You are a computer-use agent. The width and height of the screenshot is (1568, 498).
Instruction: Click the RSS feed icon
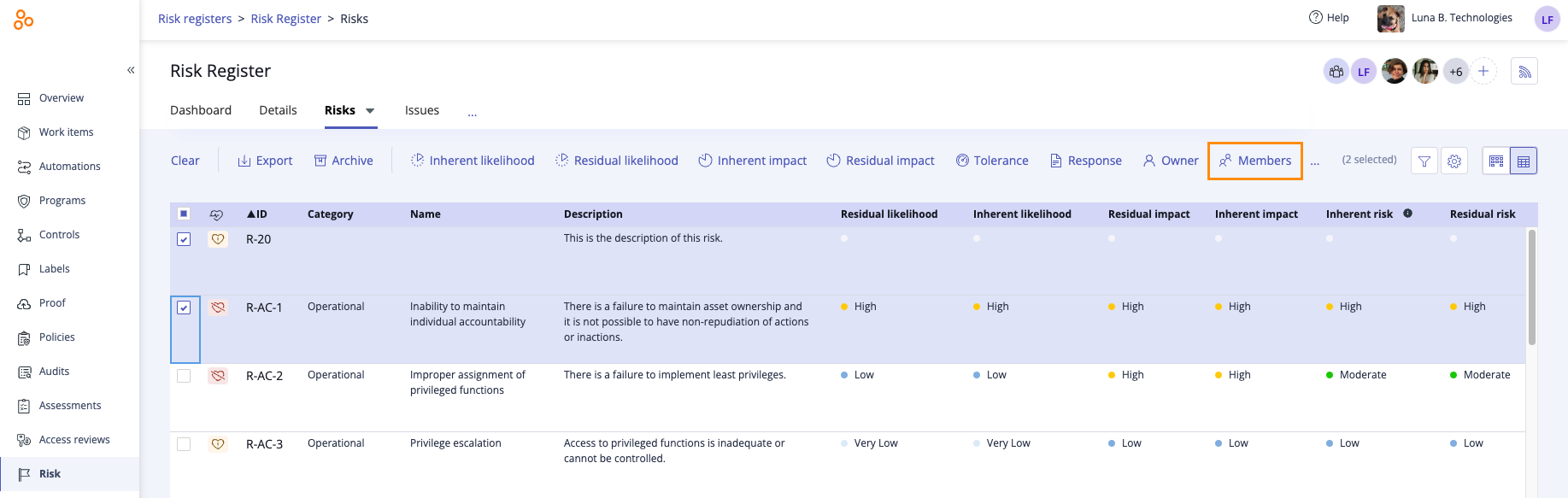coord(1524,72)
